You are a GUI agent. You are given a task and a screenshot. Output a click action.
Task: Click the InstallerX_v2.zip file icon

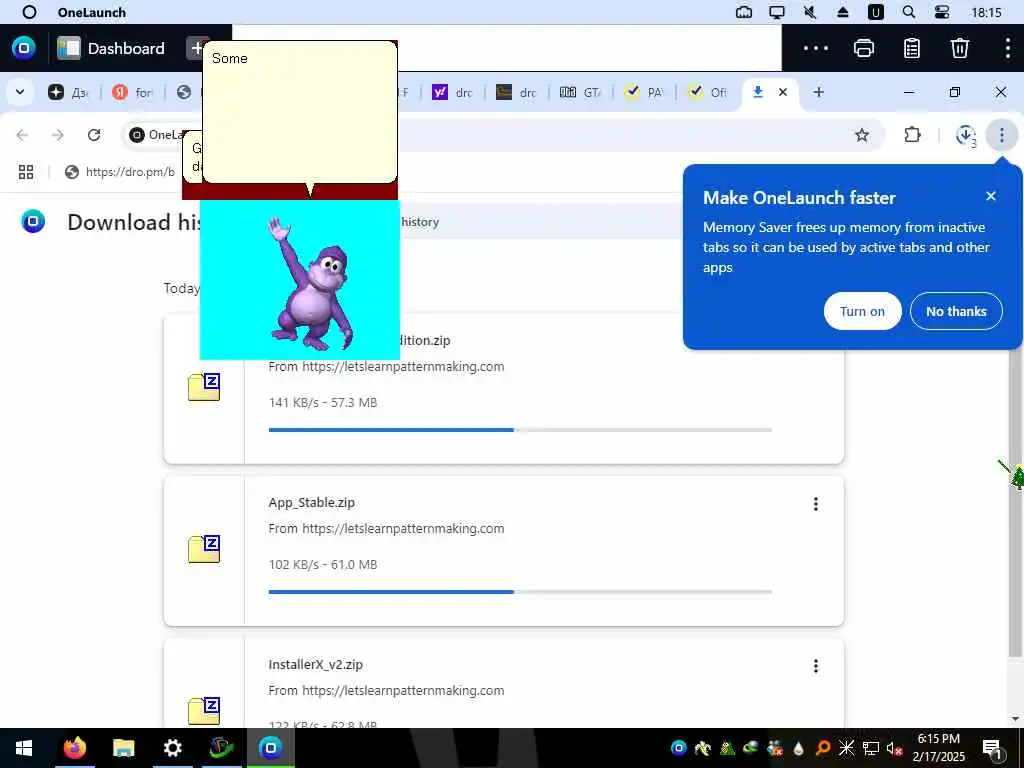pyautogui.click(x=204, y=711)
